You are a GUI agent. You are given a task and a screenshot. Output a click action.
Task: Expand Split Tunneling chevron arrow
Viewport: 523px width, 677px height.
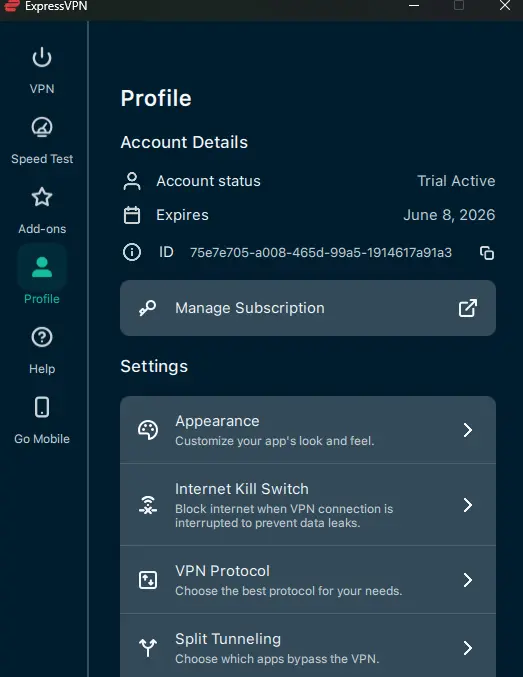(x=468, y=648)
